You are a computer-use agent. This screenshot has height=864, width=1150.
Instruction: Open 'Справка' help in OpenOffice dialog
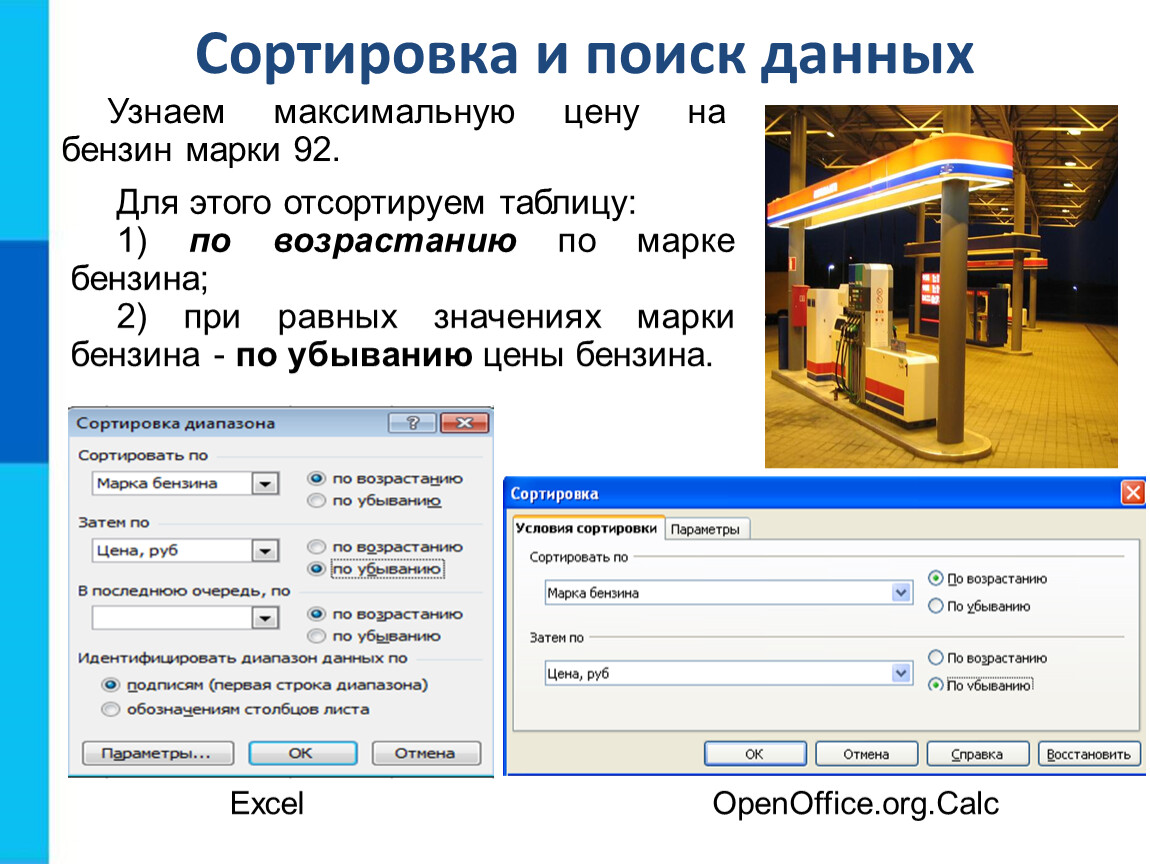(x=978, y=754)
